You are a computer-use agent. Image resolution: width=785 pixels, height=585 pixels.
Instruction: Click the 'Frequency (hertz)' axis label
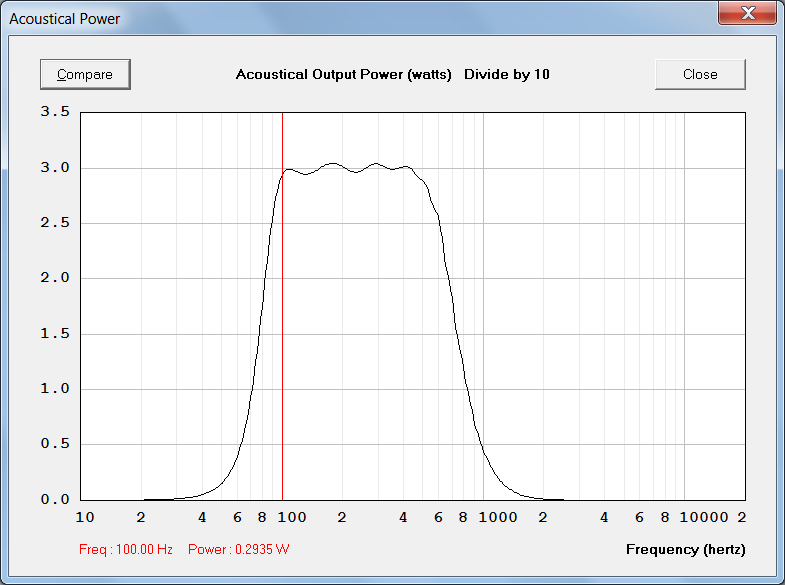click(x=685, y=549)
